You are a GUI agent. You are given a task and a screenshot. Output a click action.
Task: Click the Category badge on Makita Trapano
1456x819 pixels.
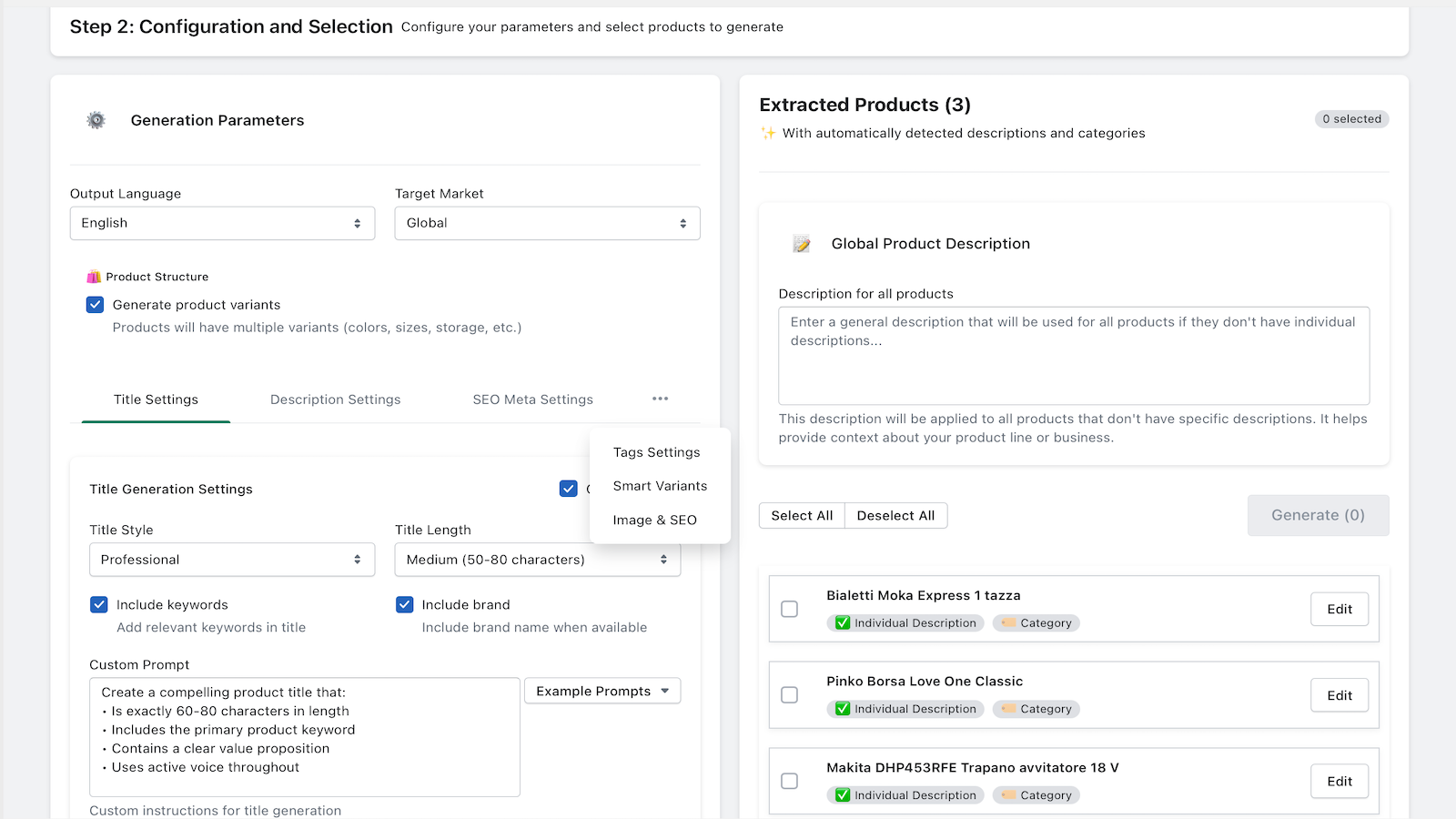point(1036,794)
